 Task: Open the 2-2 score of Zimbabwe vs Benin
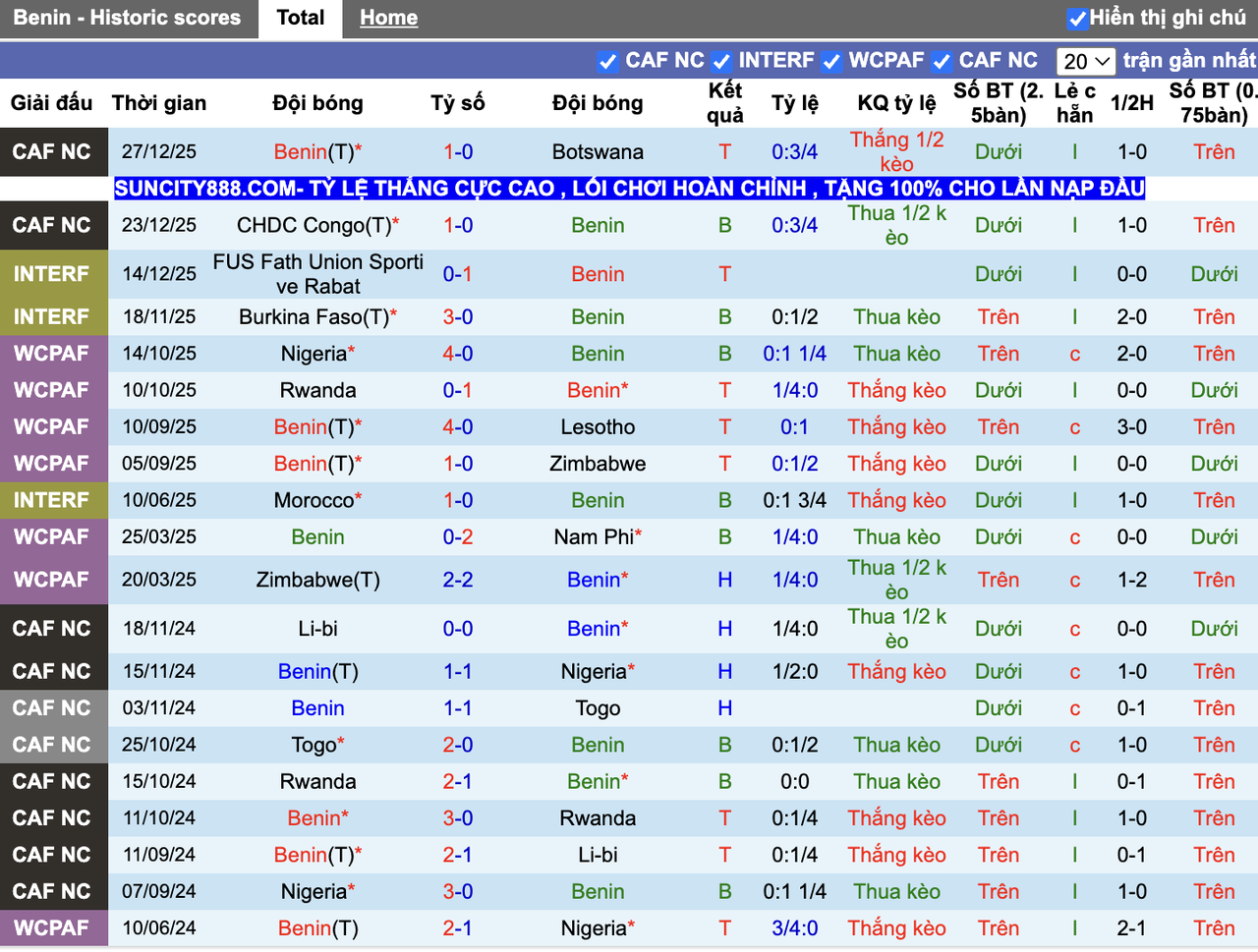pos(458,580)
